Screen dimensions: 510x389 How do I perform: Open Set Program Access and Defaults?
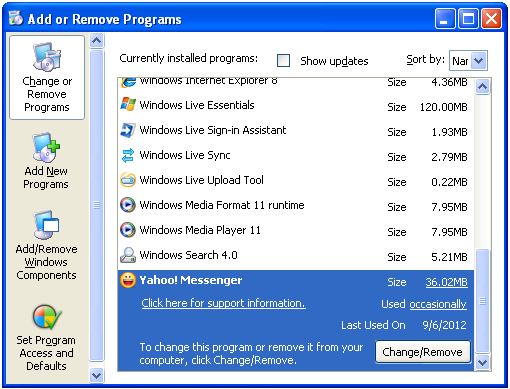coord(46,338)
